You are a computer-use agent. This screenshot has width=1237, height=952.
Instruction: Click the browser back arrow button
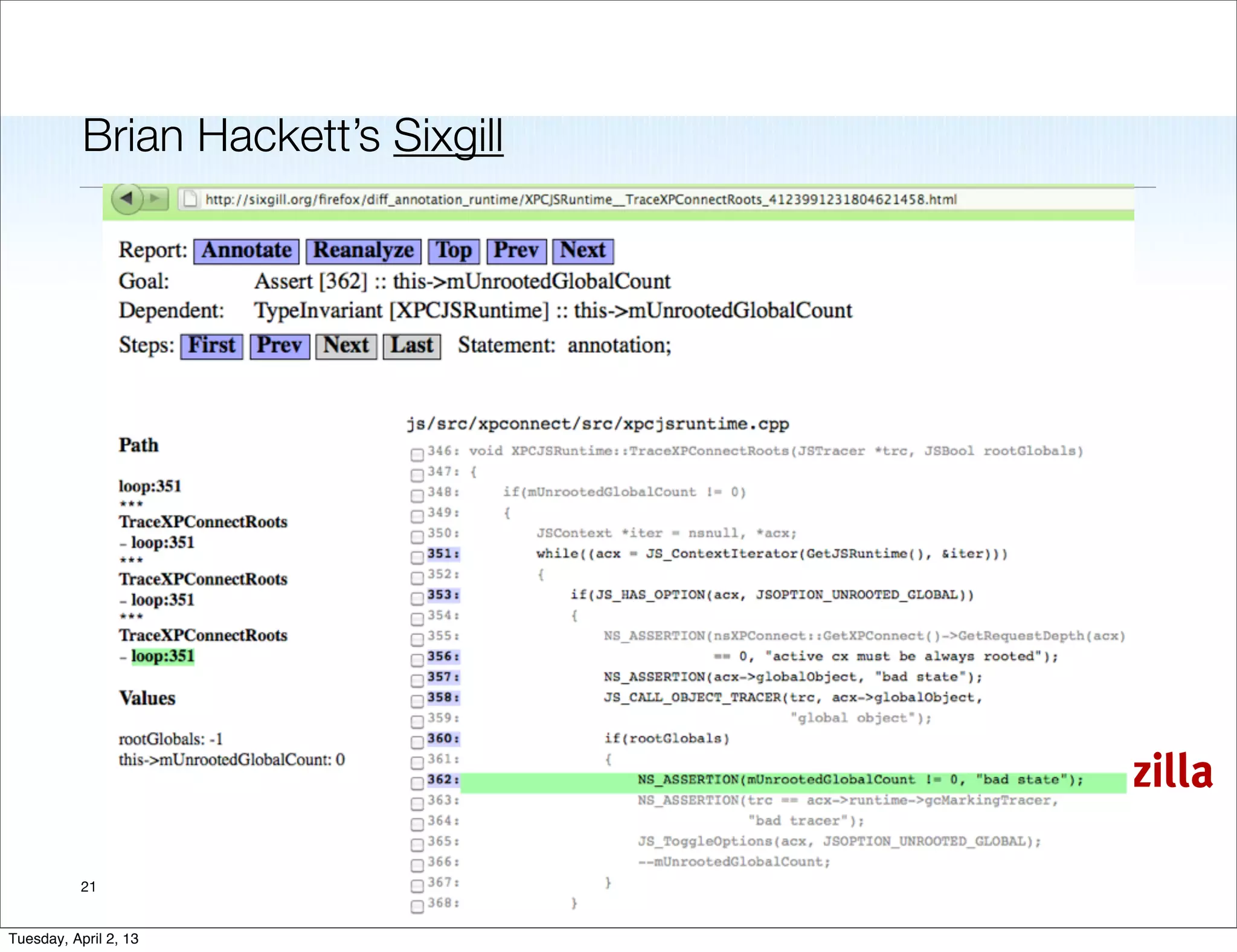pos(127,198)
